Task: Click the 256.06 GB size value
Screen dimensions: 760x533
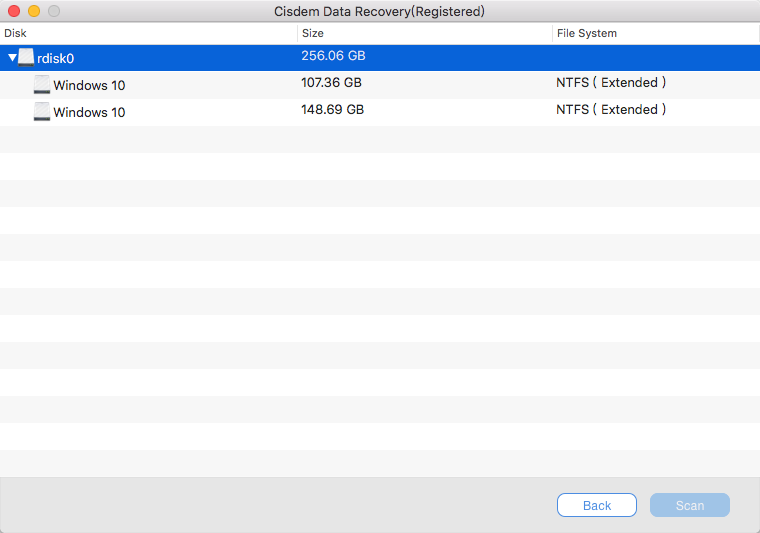Action: pos(333,56)
